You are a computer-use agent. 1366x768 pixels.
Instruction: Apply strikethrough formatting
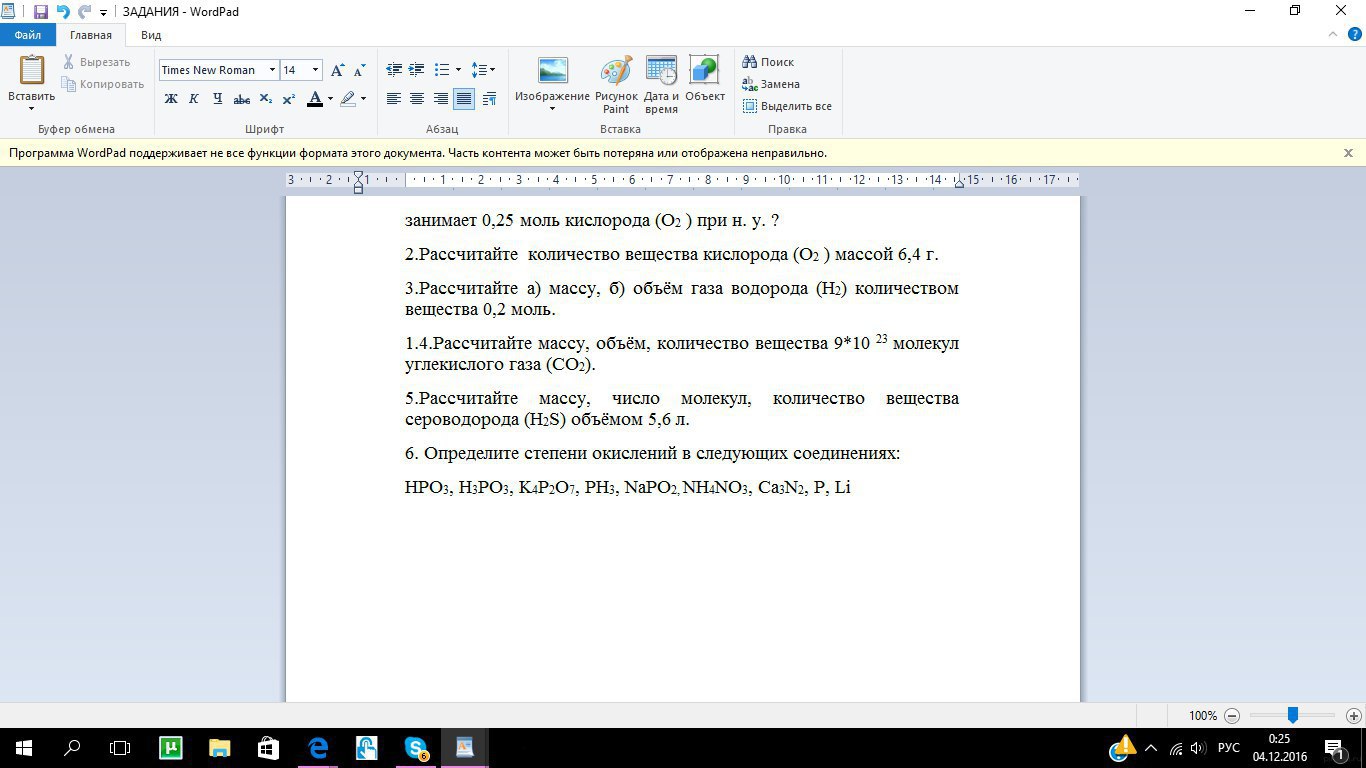coord(241,99)
